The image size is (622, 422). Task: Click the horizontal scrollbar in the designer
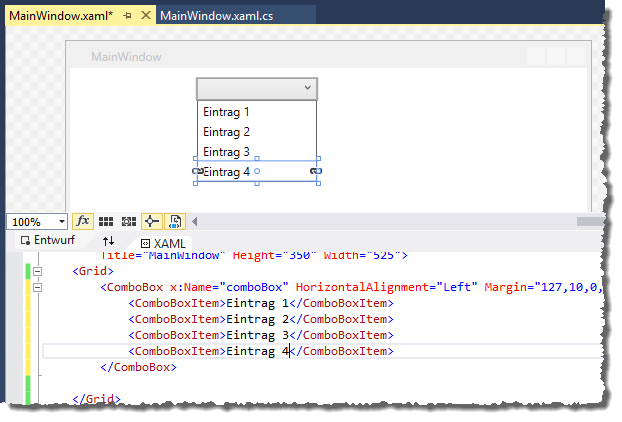(x=400, y=221)
